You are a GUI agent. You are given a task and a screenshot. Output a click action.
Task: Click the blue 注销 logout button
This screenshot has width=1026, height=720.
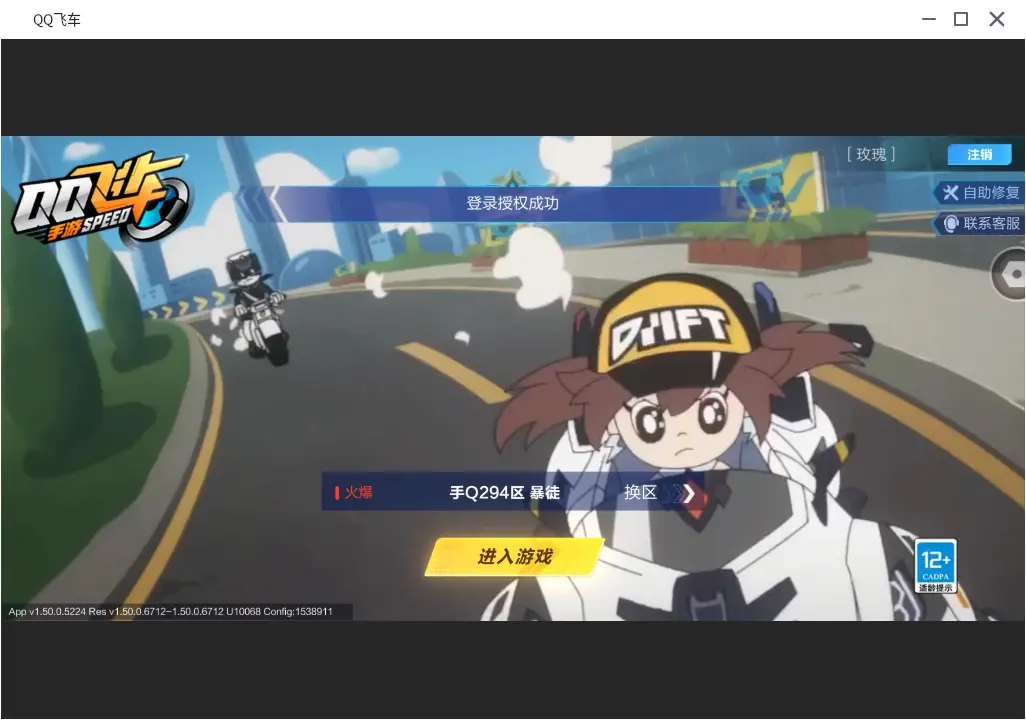980,154
